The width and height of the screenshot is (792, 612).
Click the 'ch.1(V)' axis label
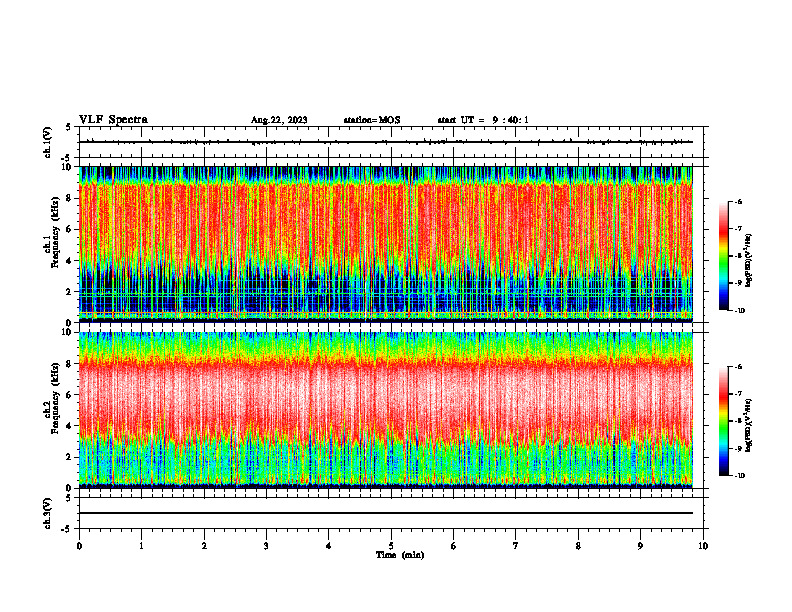click(48, 142)
